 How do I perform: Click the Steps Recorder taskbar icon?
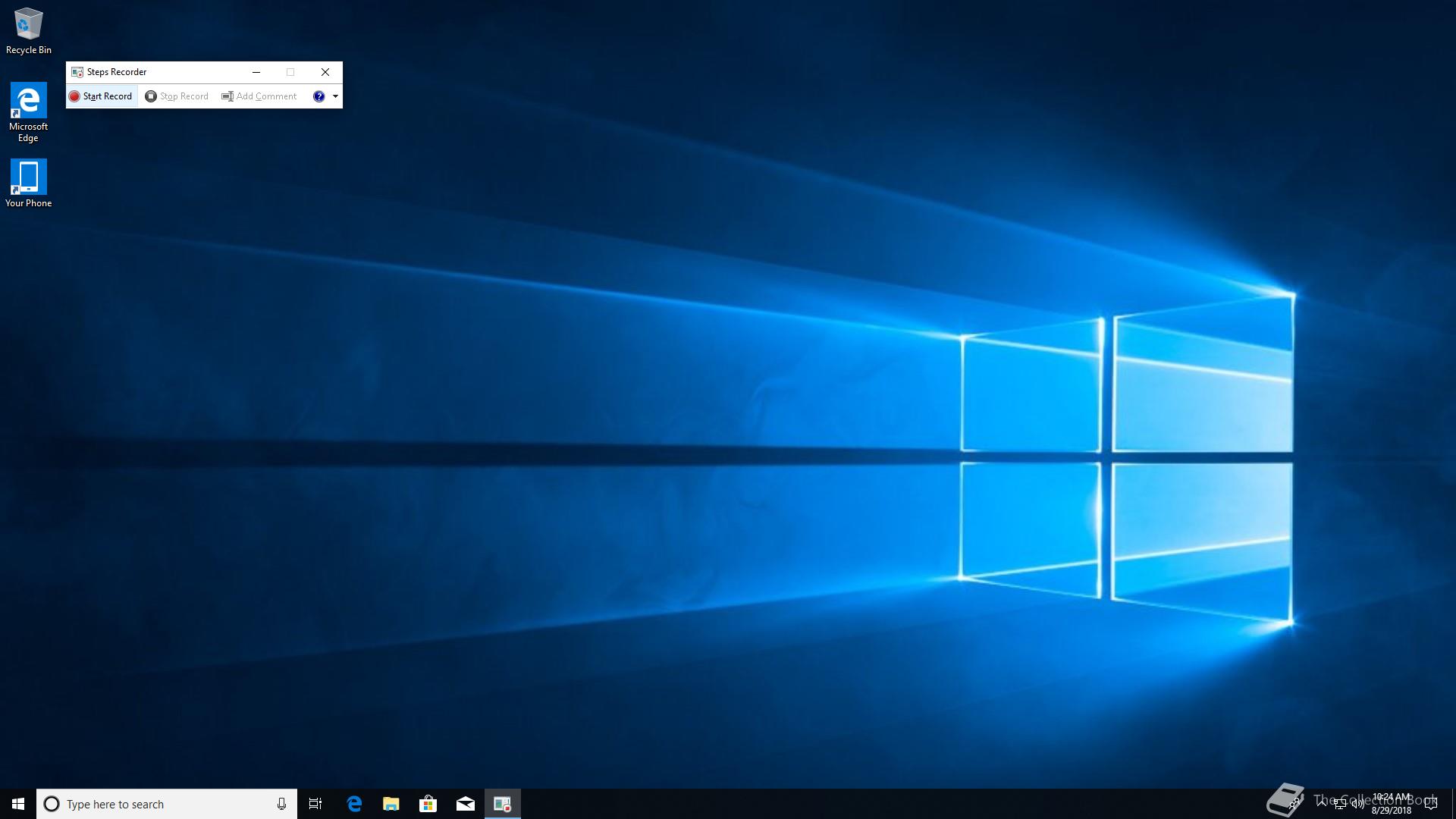(503, 804)
